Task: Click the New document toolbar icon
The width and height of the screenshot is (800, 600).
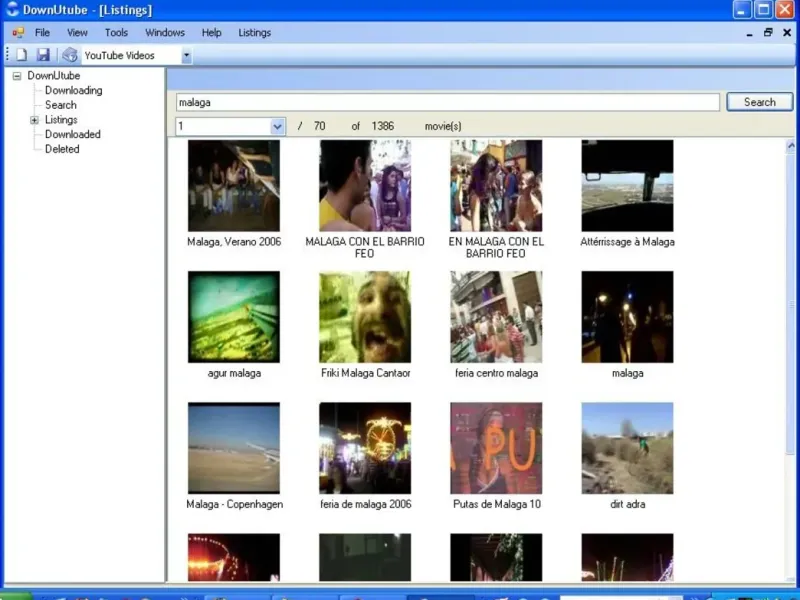Action: click(x=22, y=56)
